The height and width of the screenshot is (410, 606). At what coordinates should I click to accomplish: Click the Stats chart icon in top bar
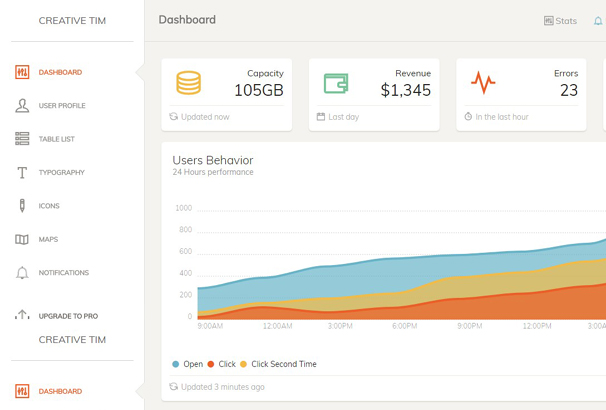coord(548,21)
